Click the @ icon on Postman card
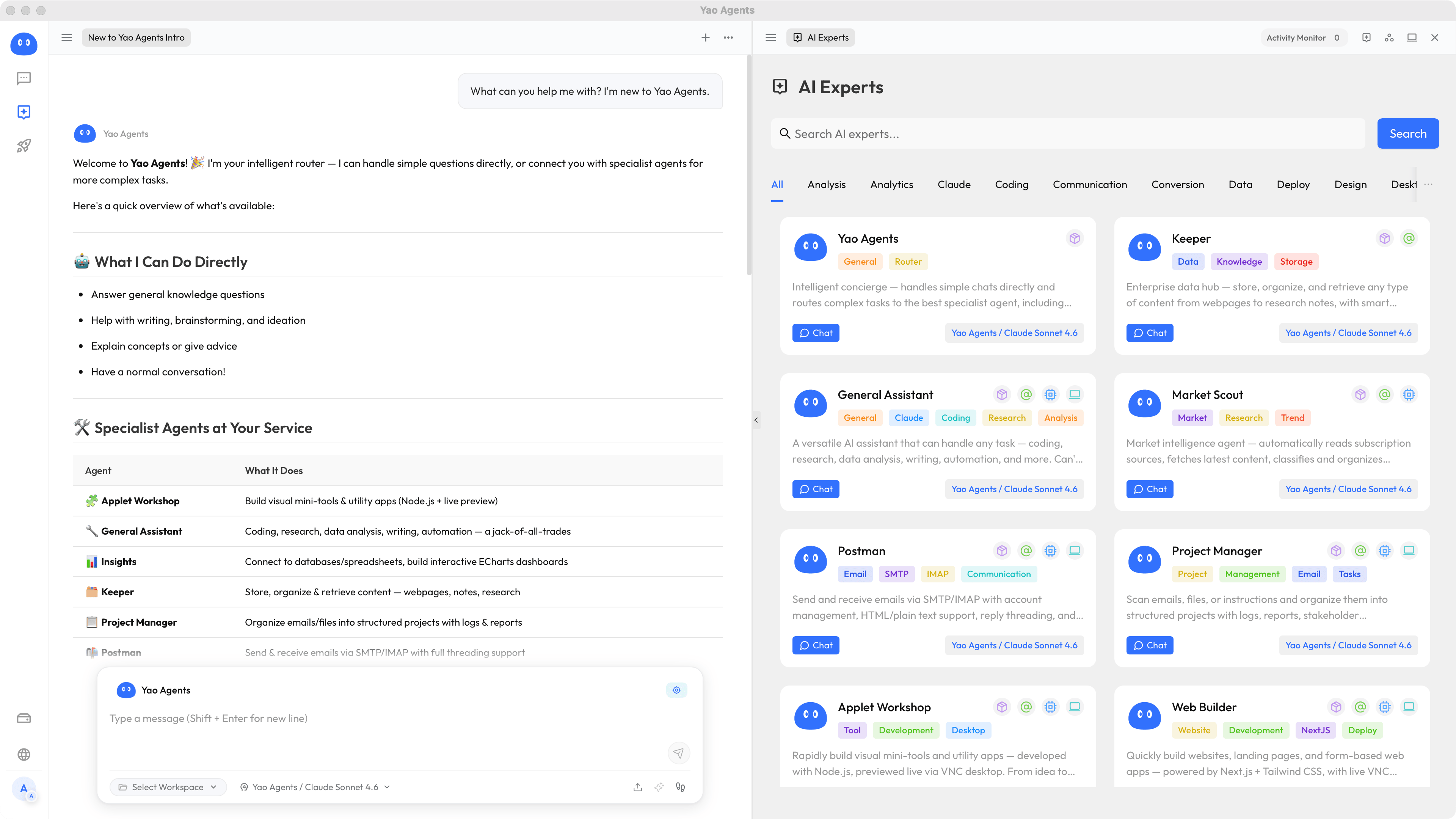Screen dimensions: 1456x819 [1026, 551]
